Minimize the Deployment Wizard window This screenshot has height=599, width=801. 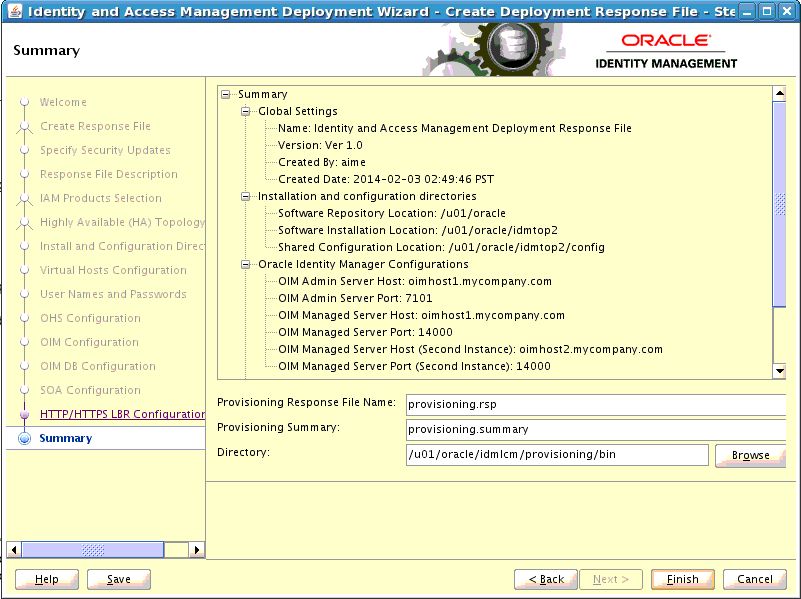click(747, 11)
